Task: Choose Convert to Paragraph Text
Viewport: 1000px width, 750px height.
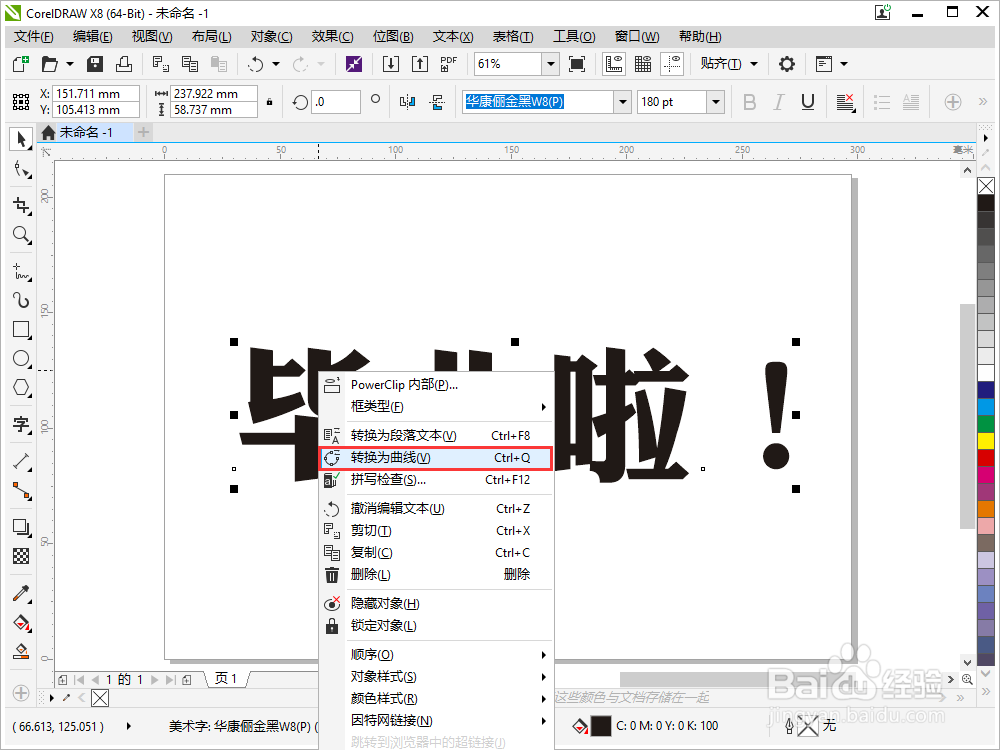Action: coord(436,436)
